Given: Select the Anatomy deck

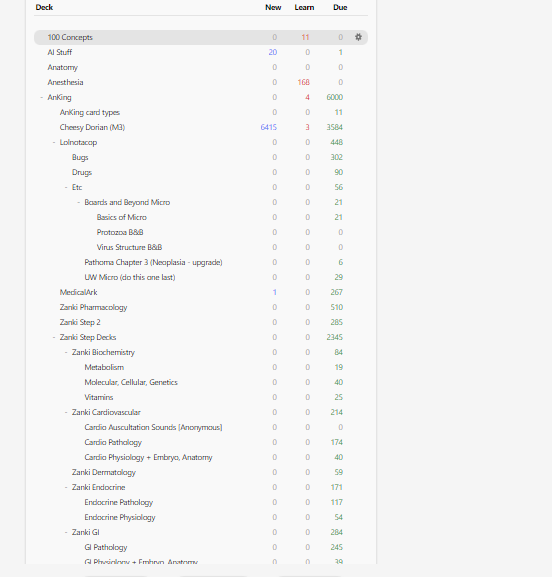Looking at the screenshot, I should [63, 67].
